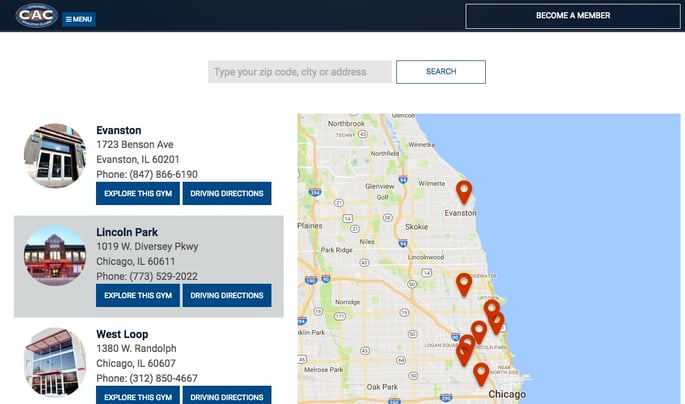Click the Lincoln Park location name
Viewport: 685px width, 404px height.
click(x=127, y=232)
